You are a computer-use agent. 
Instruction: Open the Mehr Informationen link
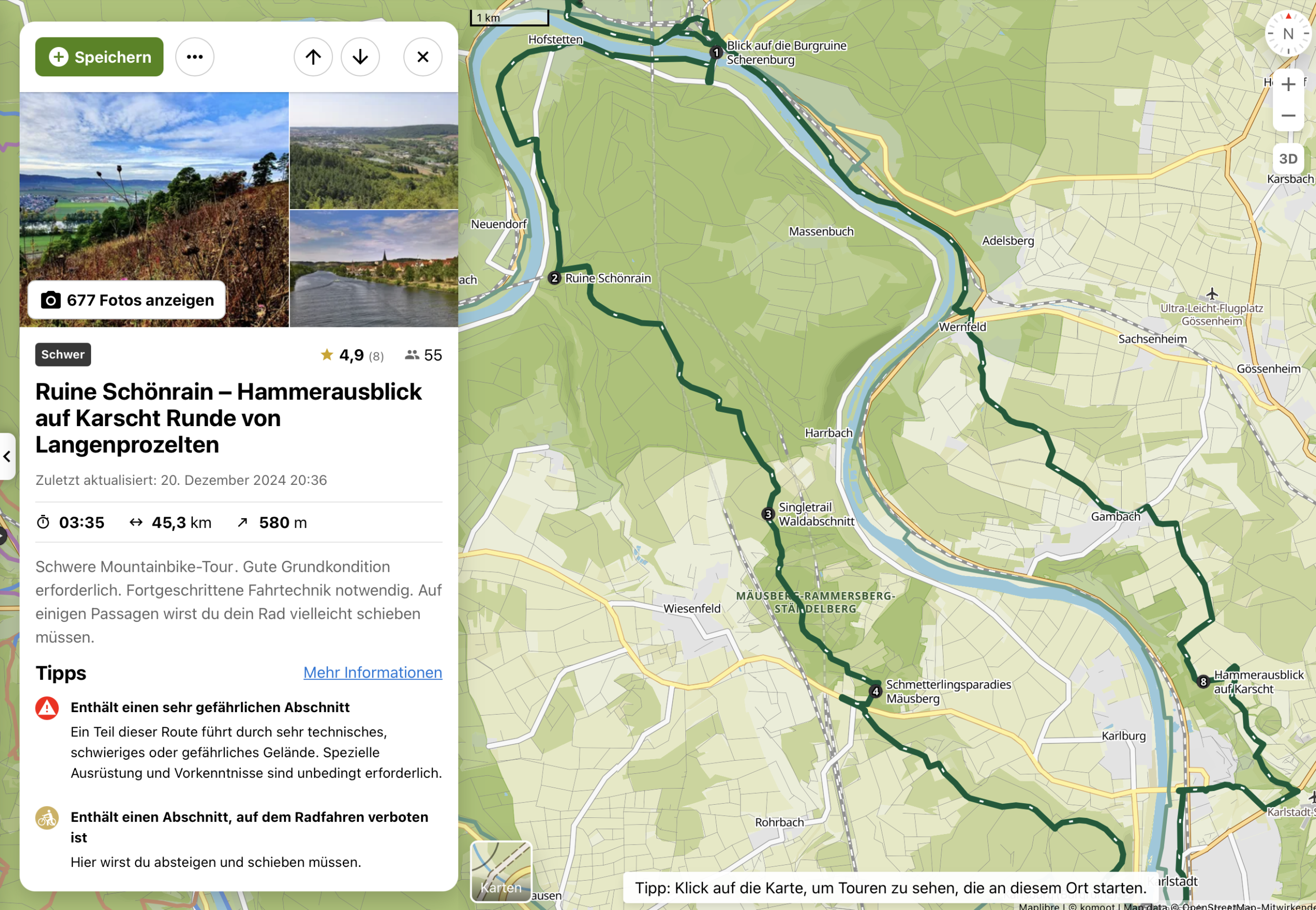[x=373, y=672]
